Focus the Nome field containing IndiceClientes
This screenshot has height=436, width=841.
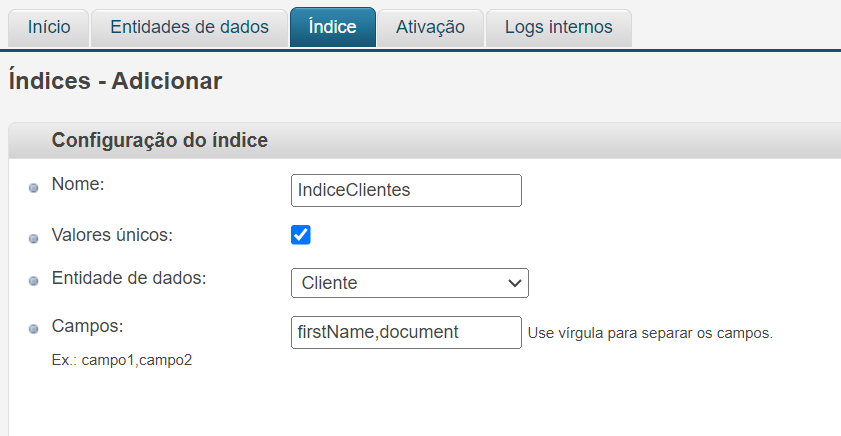tap(406, 190)
